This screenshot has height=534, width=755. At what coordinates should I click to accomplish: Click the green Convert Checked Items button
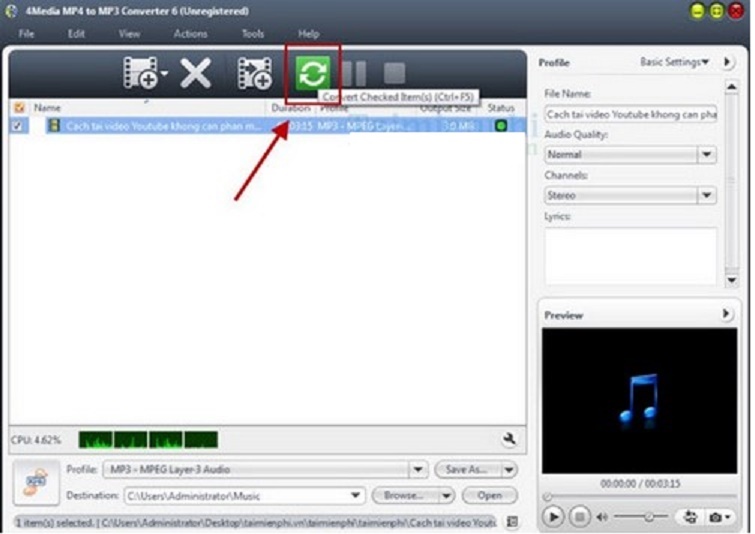pyautogui.click(x=313, y=73)
